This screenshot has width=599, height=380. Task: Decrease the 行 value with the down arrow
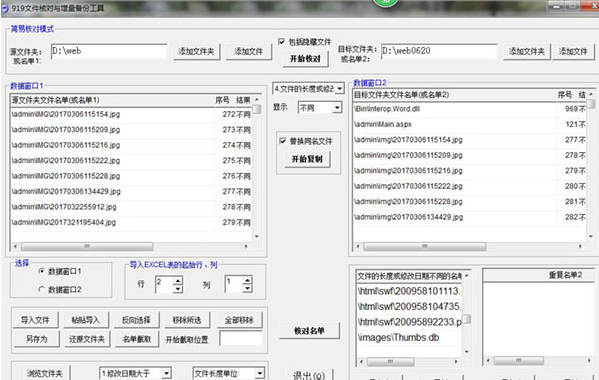(x=178, y=289)
